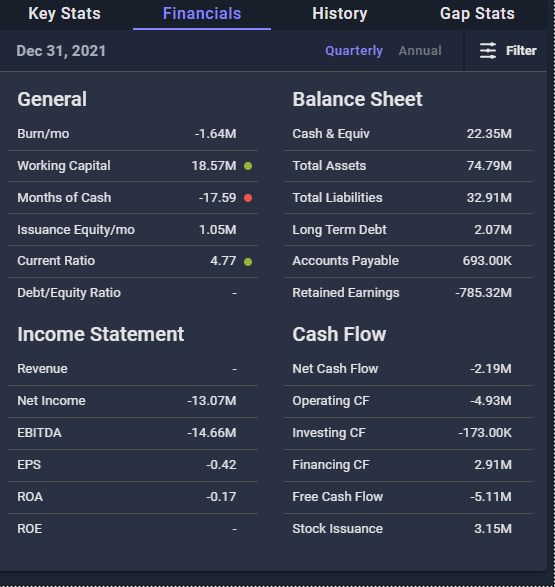
Task: Click the Net Cash Flow label
Action: click(x=335, y=369)
